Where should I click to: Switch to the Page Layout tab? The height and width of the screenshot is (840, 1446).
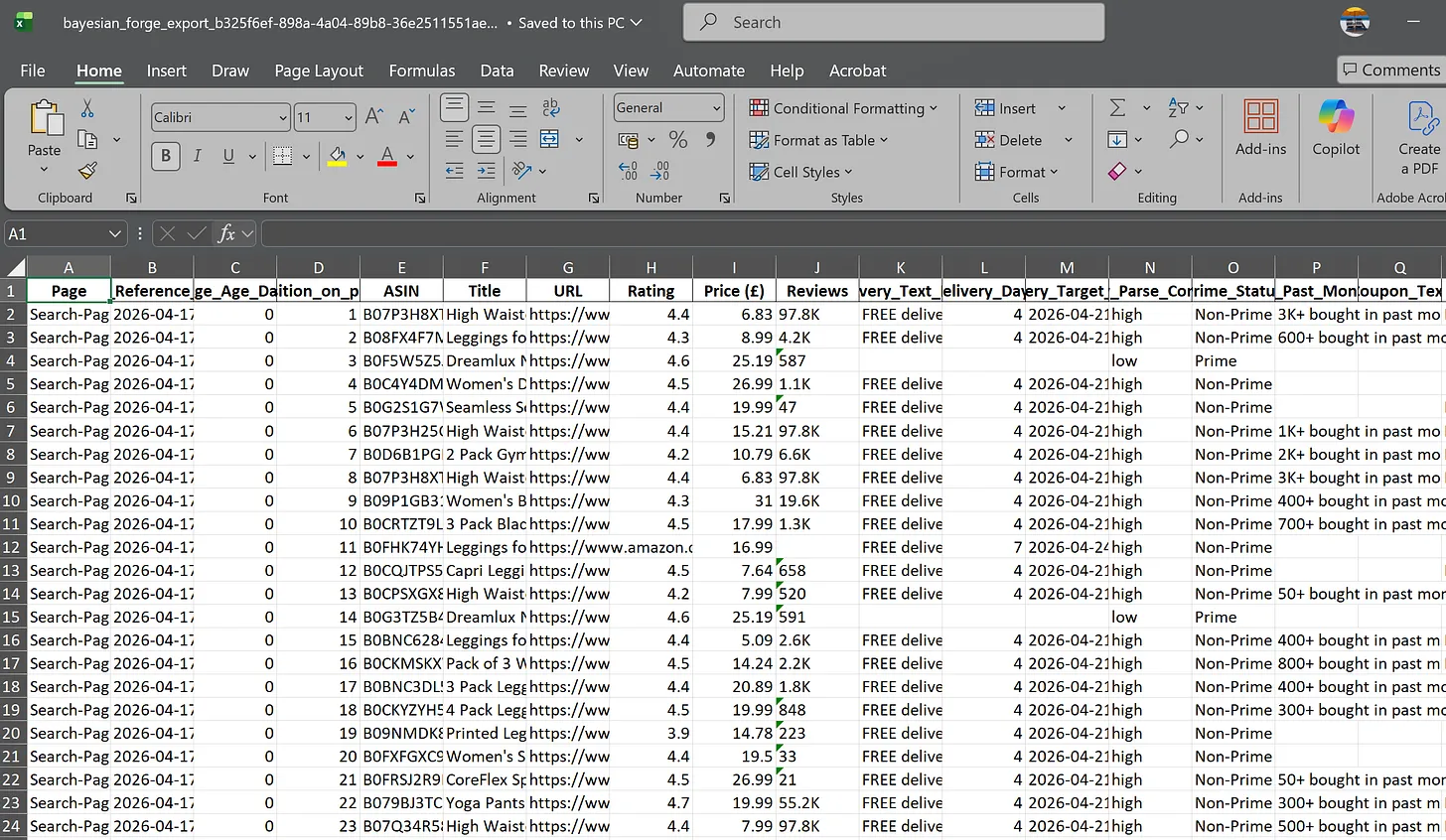click(x=319, y=70)
